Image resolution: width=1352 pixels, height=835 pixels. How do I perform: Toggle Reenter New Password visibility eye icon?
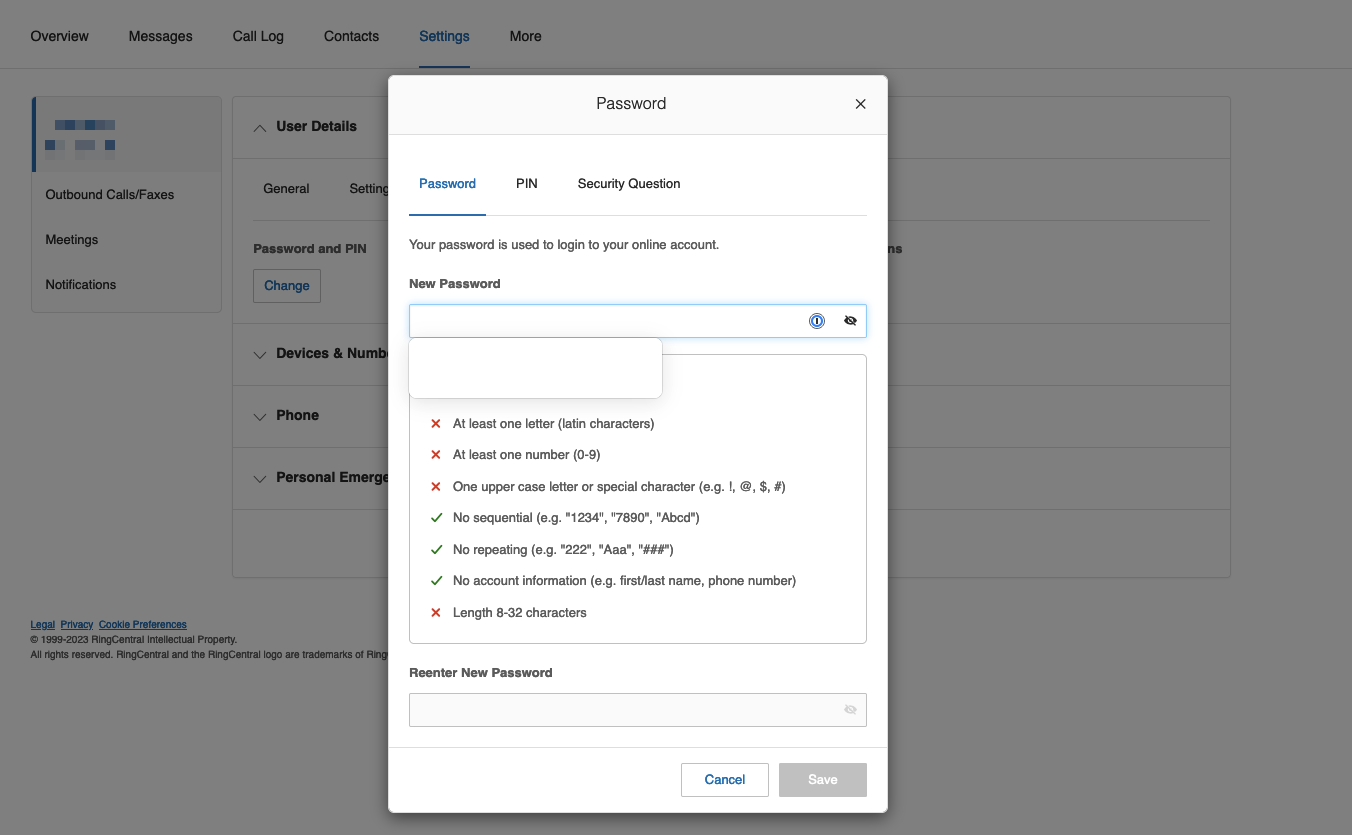[850, 710]
